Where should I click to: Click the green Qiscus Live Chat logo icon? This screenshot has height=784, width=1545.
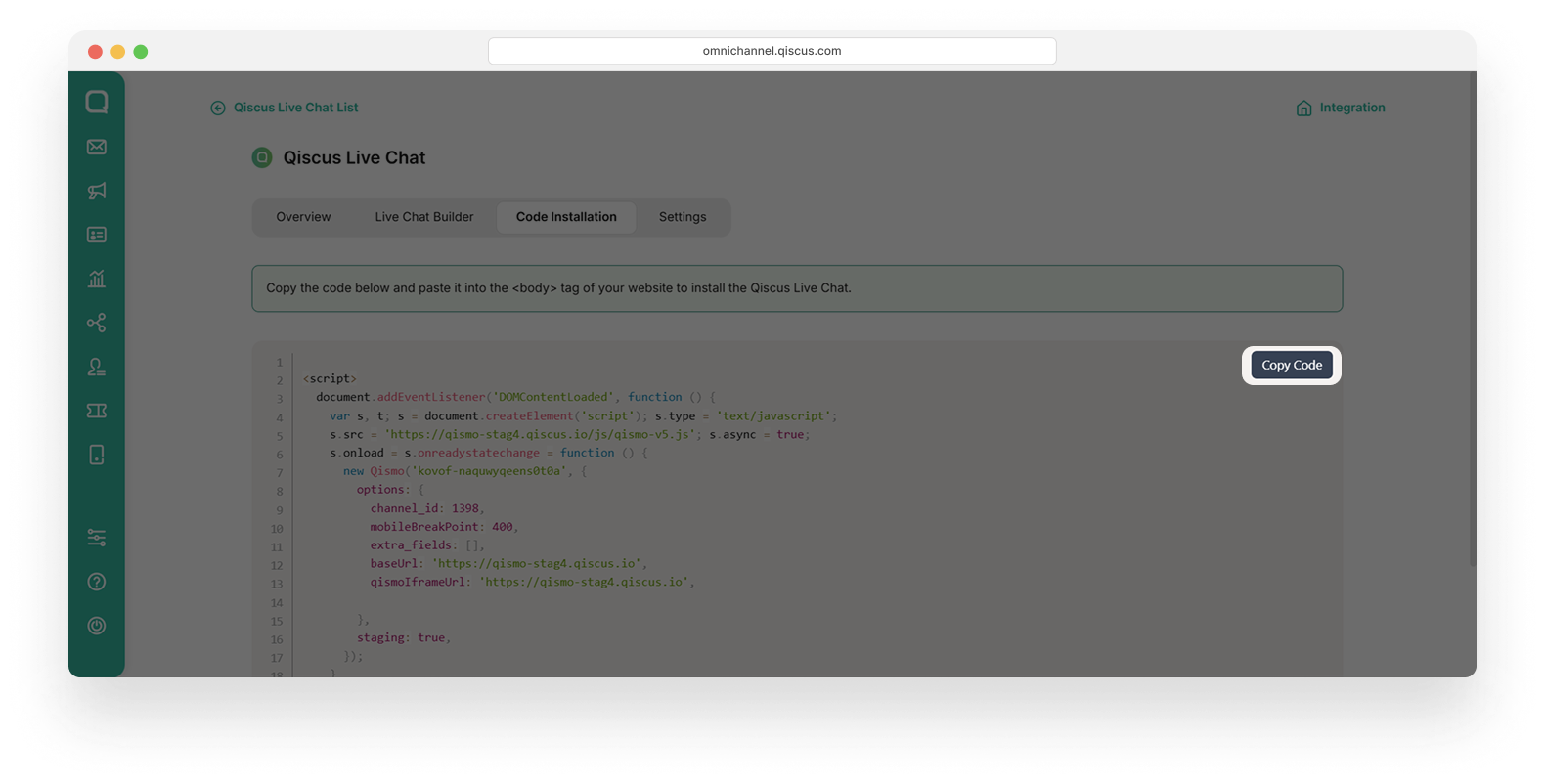[x=262, y=157]
